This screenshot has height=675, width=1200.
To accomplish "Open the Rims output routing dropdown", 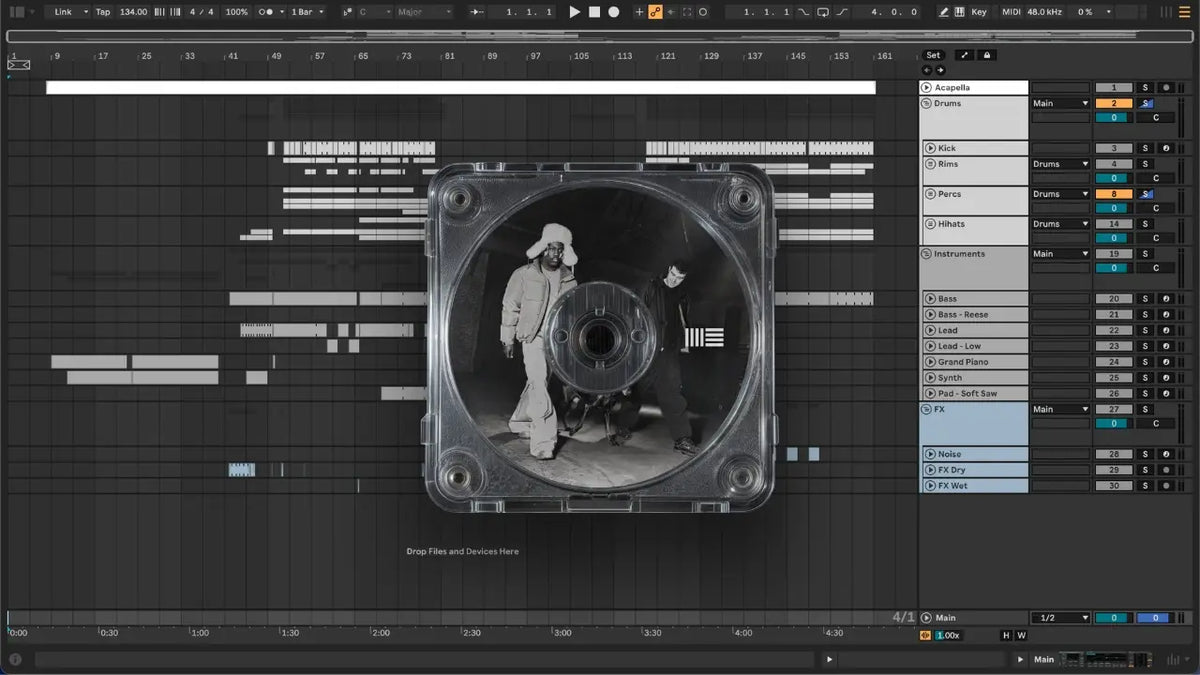I will click(1060, 164).
